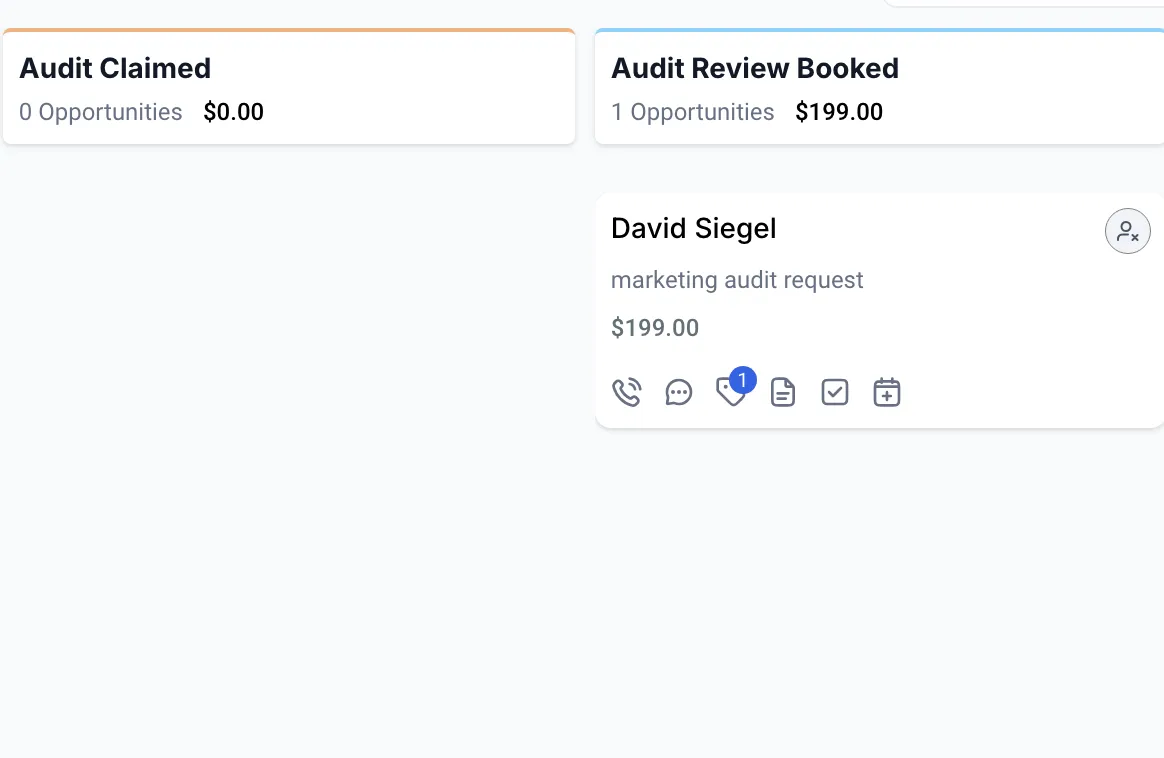The image size is (1164, 758).
Task: Click the orange color bar above Audit Claimed
Action: click(x=289, y=31)
